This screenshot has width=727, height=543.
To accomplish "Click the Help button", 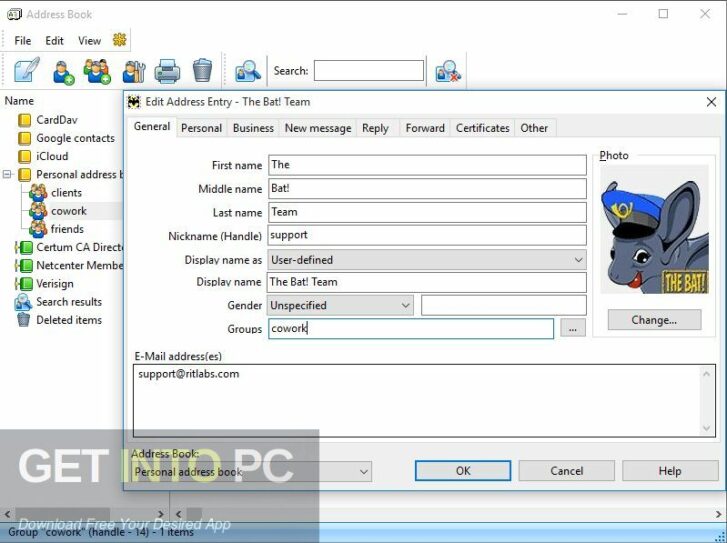I will pyautogui.click(x=670, y=471).
